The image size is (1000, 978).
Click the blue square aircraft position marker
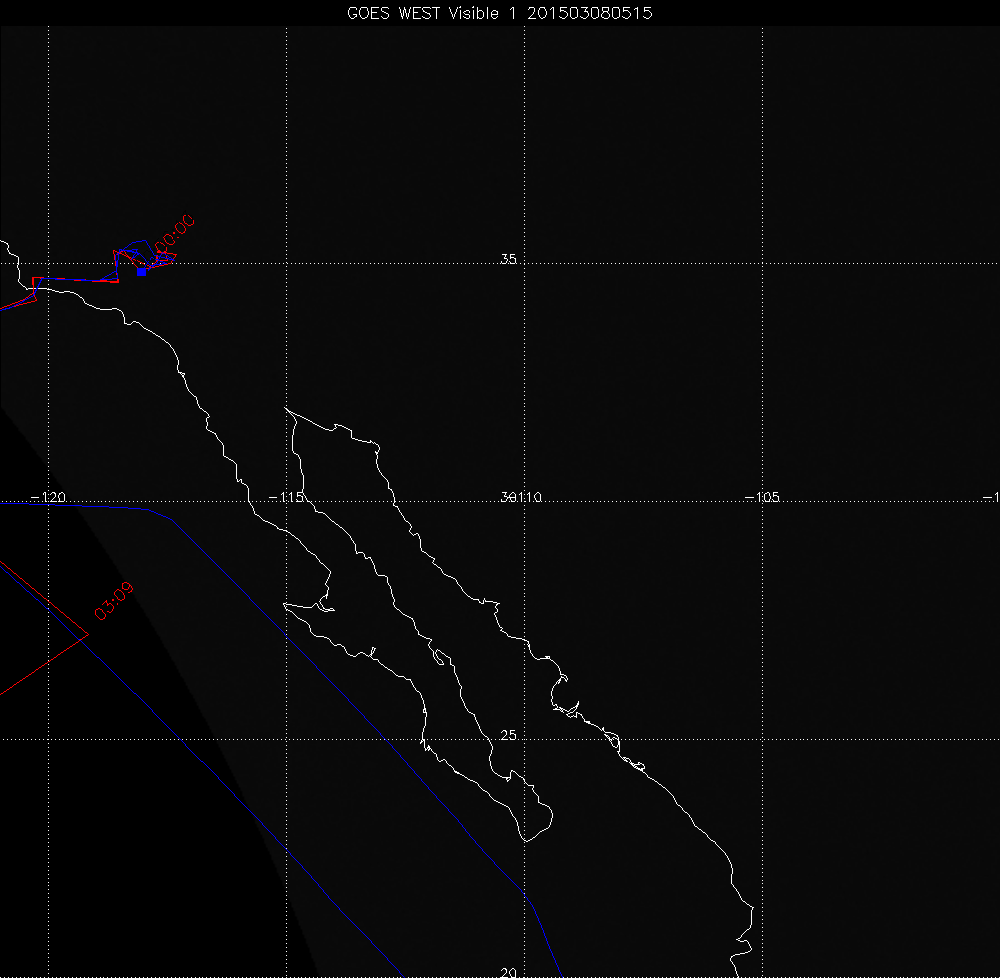pos(141,271)
